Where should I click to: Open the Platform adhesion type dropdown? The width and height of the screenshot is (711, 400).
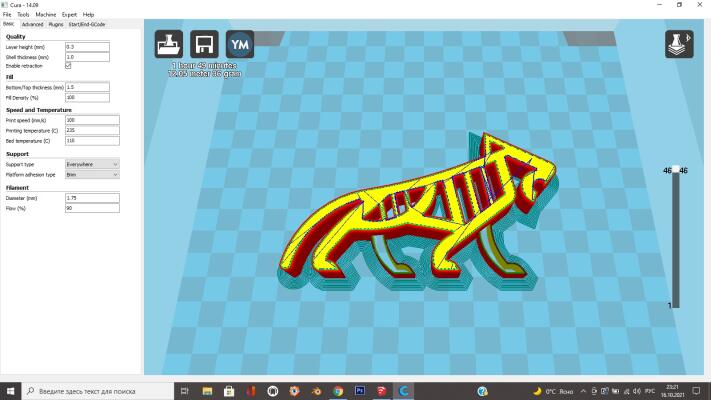92,175
